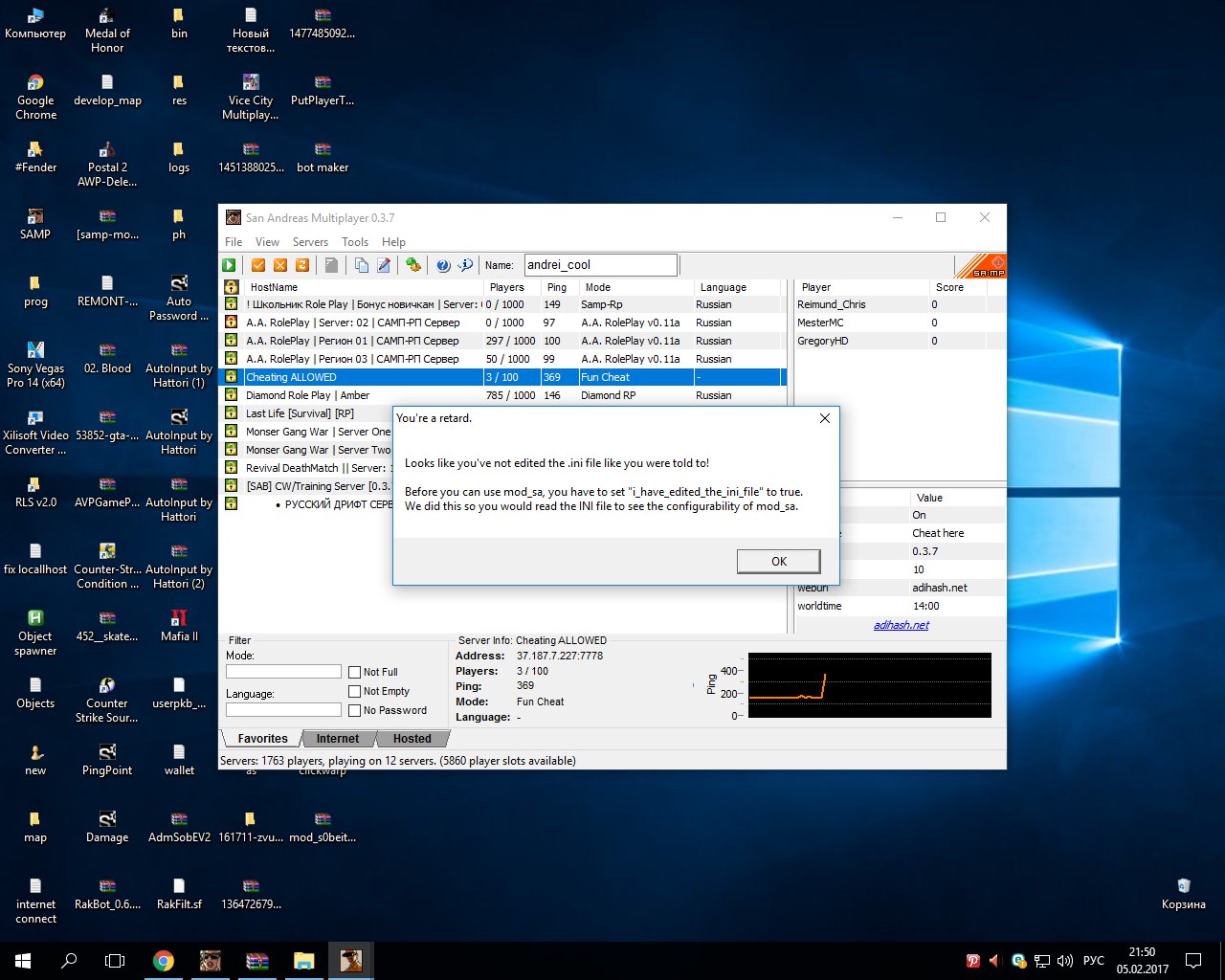The width and height of the screenshot is (1225, 980).
Task: Select the PingPoint desktop icon
Action: pyautogui.click(x=107, y=761)
